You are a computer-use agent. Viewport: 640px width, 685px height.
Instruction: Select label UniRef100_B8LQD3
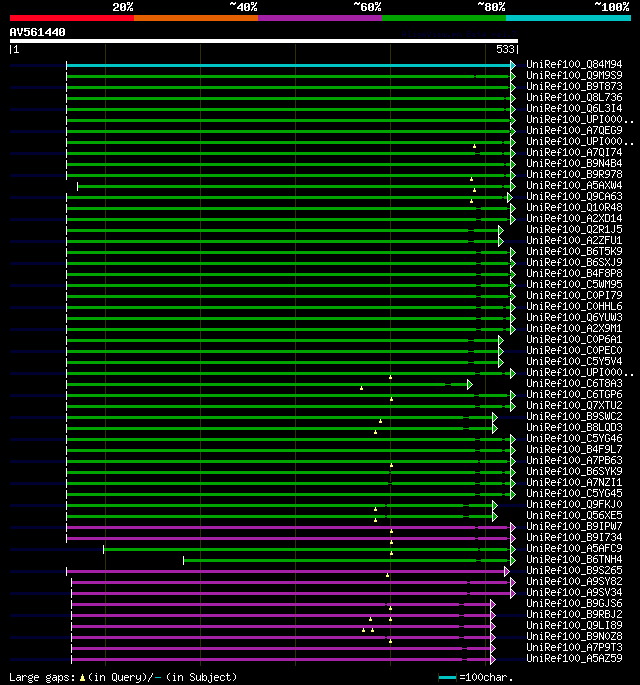click(x=574, y=427)
